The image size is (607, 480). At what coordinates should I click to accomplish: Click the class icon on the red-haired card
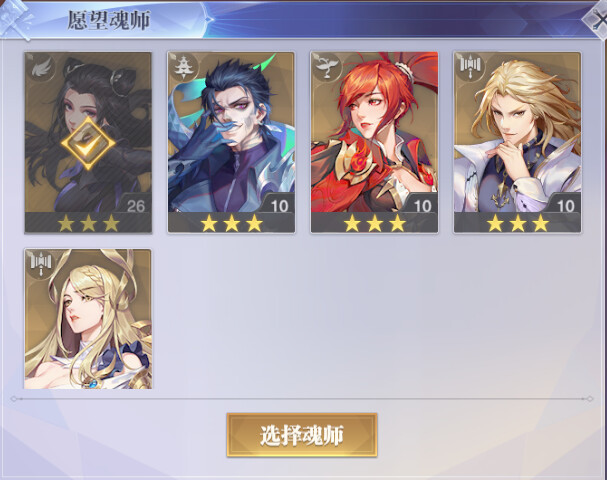326,68
